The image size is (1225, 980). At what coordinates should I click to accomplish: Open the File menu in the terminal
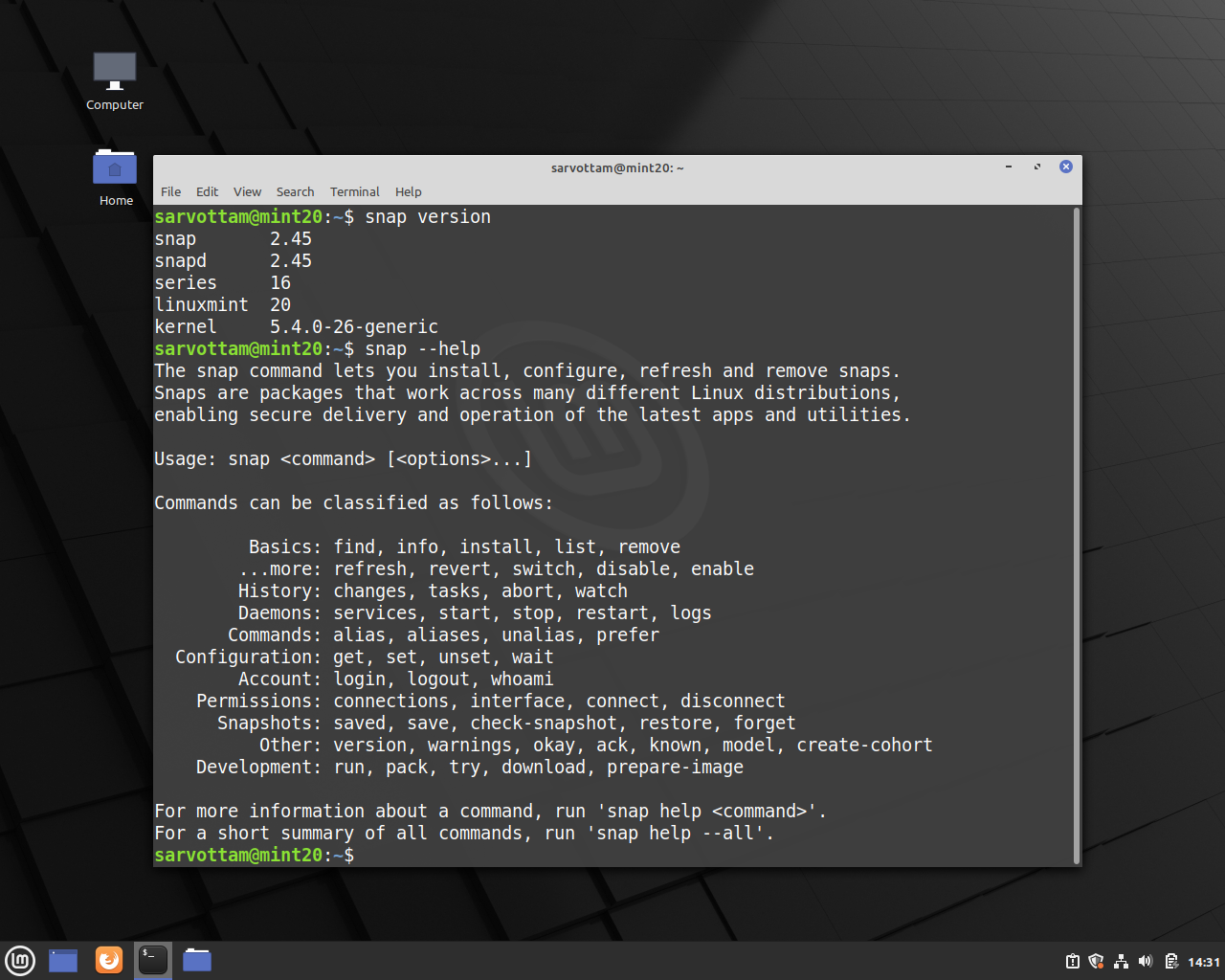(x=170, y=191)
